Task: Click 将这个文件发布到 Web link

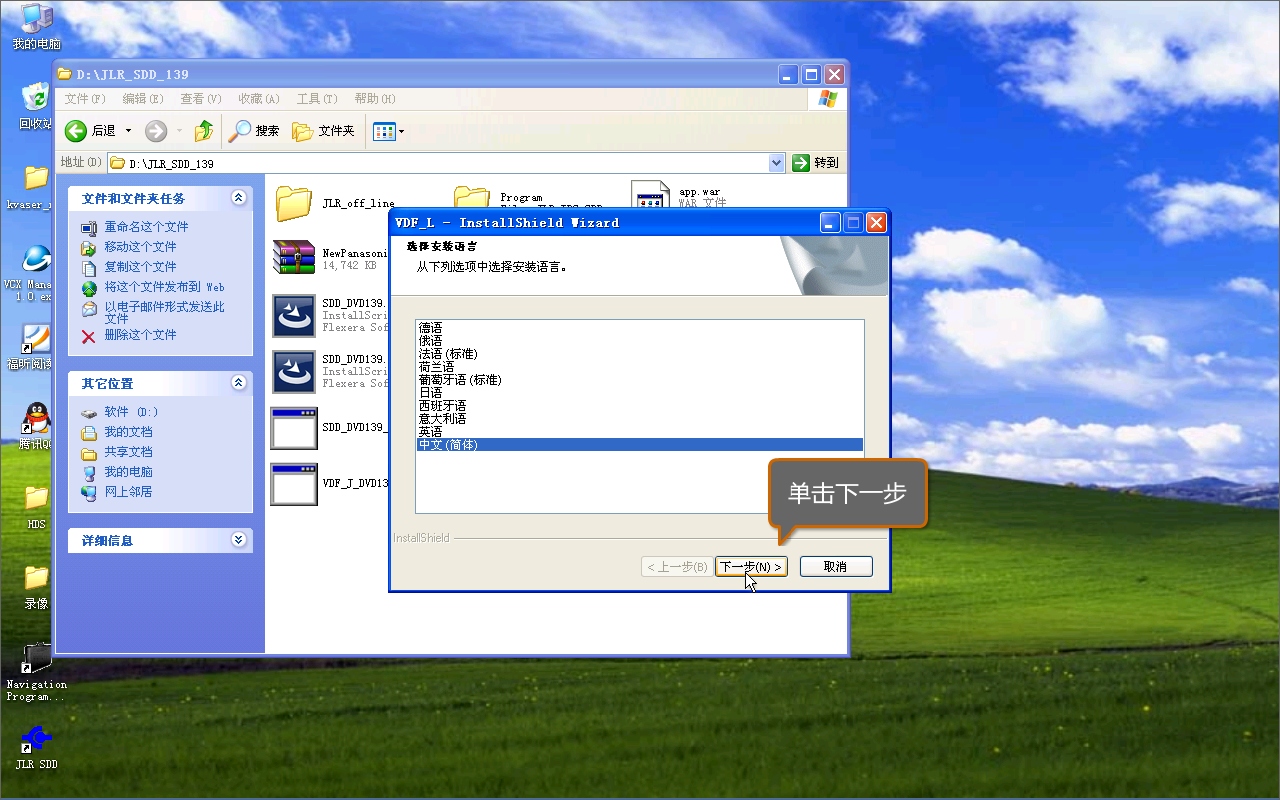Action: coord(164,287)
